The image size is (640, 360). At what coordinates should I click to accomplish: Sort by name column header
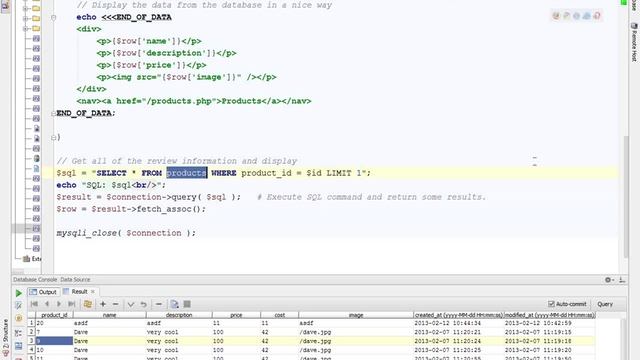109,315
